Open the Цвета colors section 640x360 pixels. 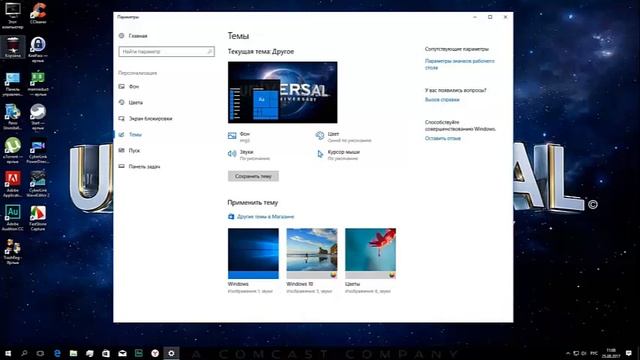[x=131, y=102]
